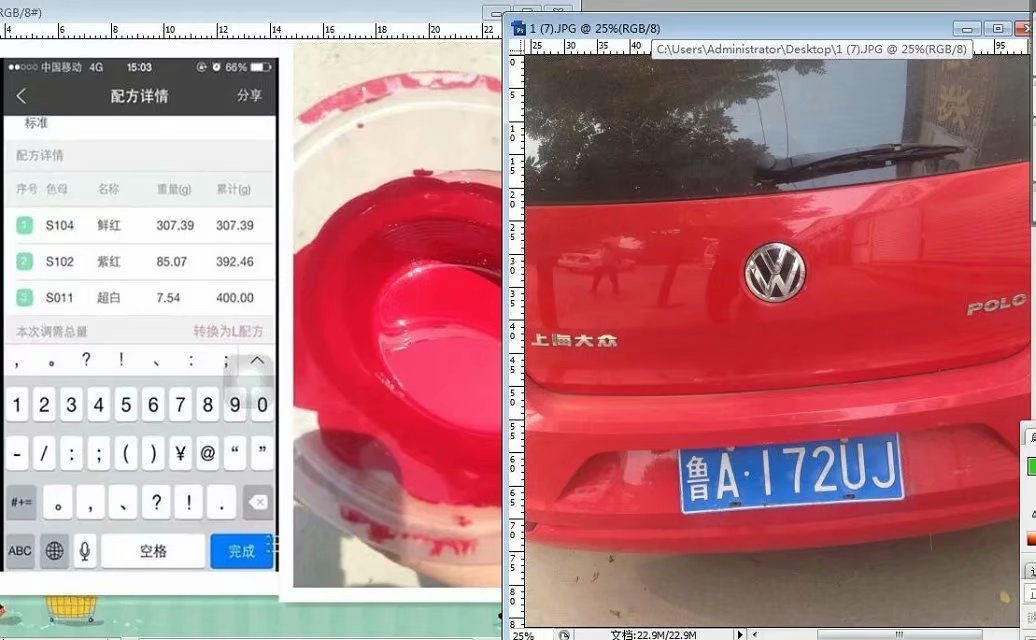This screenshot has width=1036, height=640.
Task: Tap the @ key on the keyboard
Action: point(207,453)
